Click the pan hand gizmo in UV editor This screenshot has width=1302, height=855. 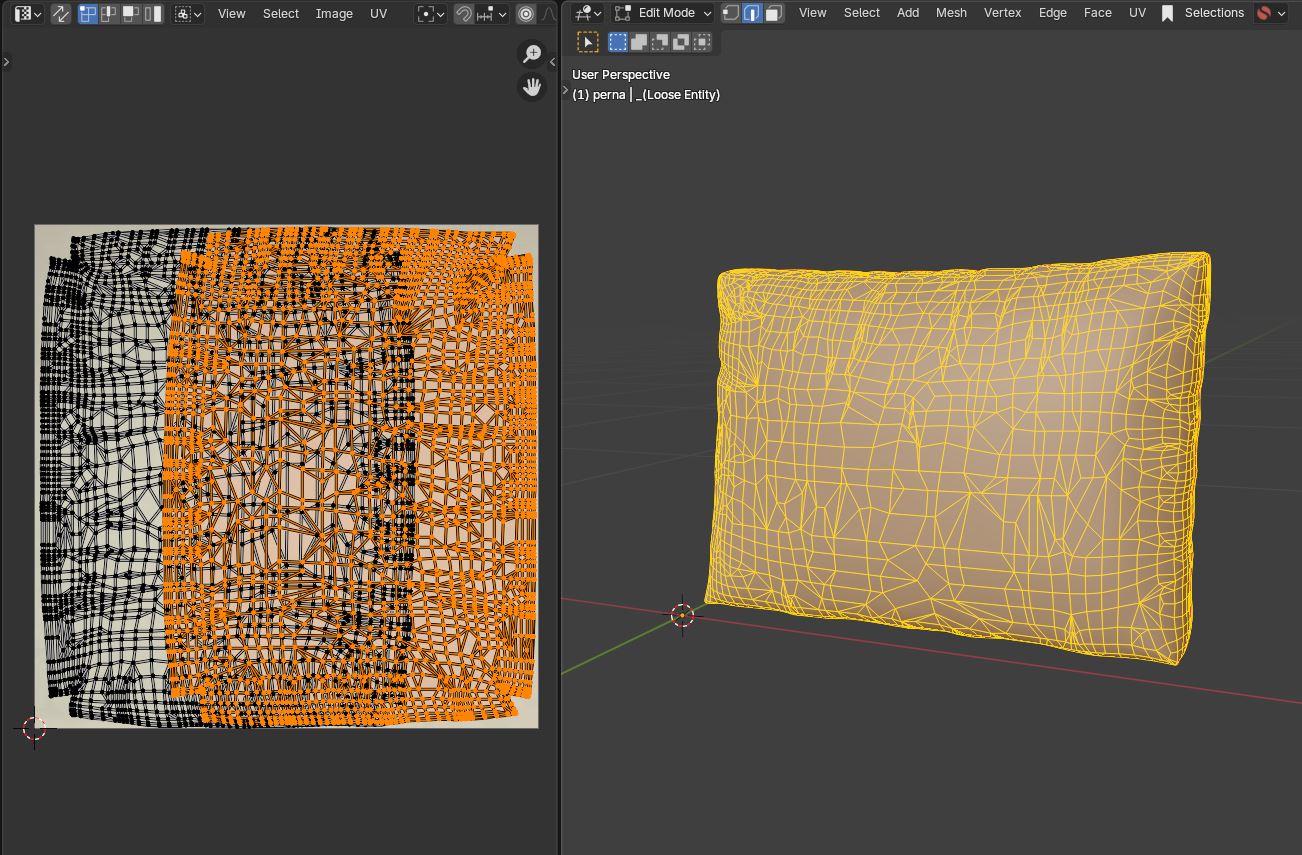[x=532, y=88]
